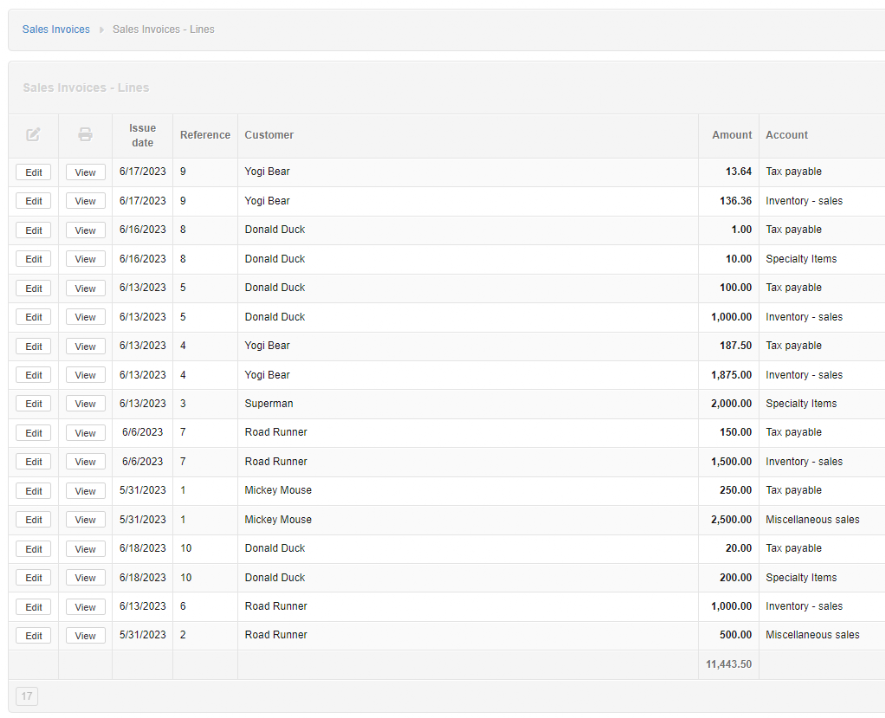Edit the Road Runner 150.00 tax line
This screenshot has height=718, width=885.
(33, 433)
